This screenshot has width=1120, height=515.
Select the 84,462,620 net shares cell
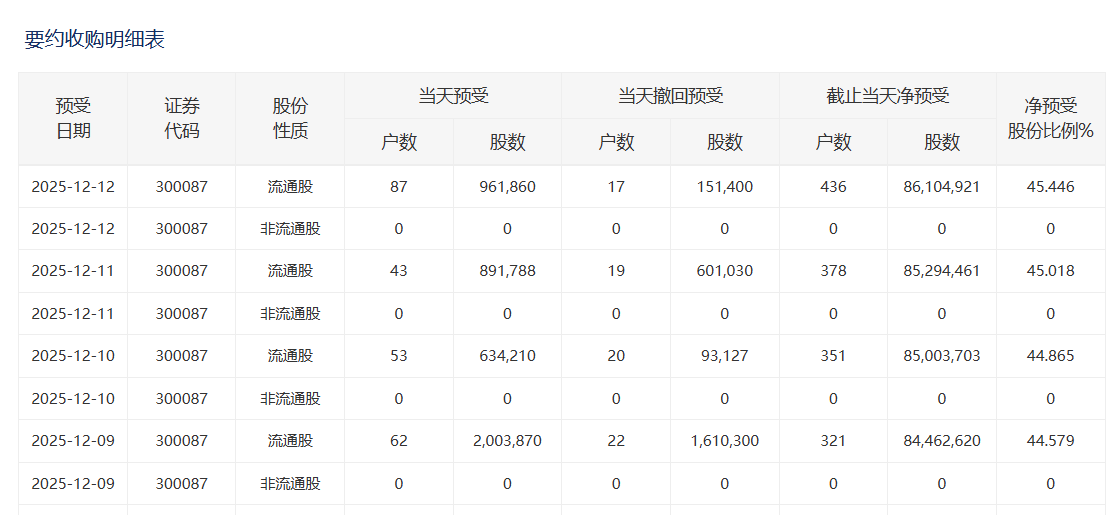click(941, 441)
